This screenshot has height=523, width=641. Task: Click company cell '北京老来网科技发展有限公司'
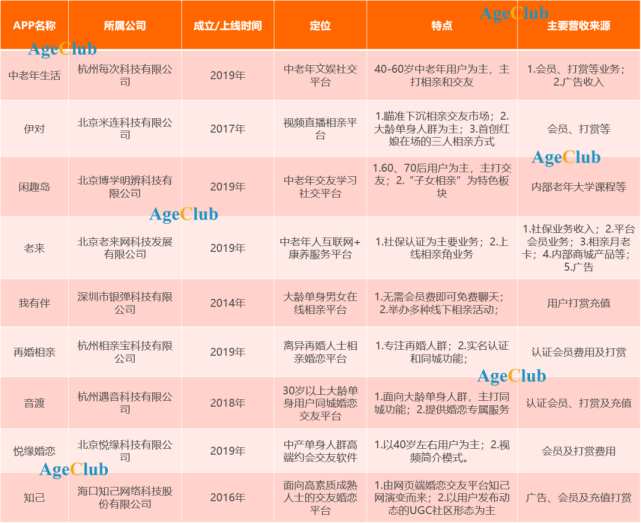coord(125,248)
